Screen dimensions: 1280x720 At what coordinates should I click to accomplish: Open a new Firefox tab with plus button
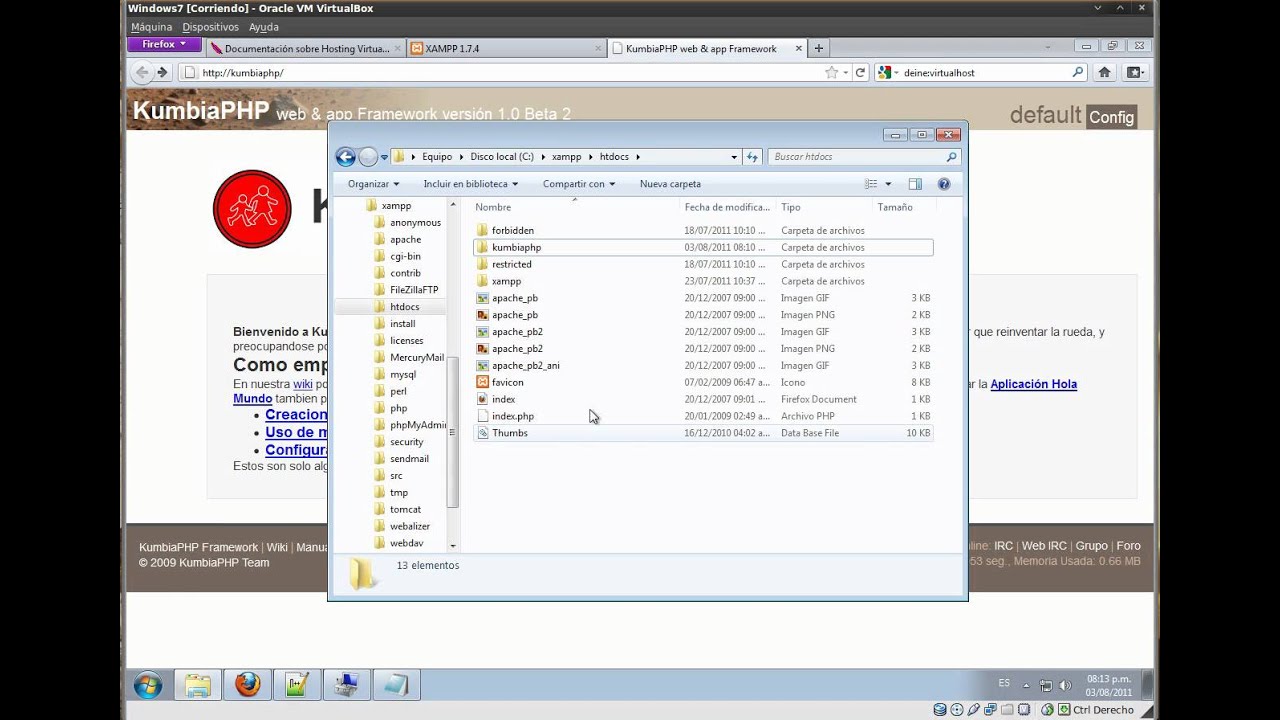tap(818, 48)
